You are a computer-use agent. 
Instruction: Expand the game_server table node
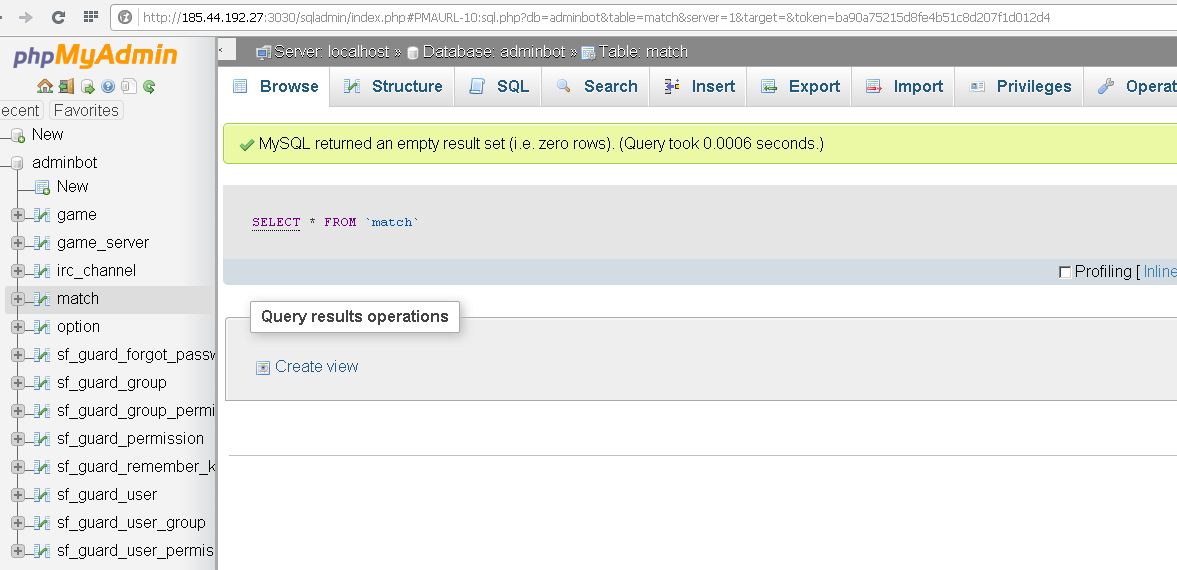click(x=18, y=243)
